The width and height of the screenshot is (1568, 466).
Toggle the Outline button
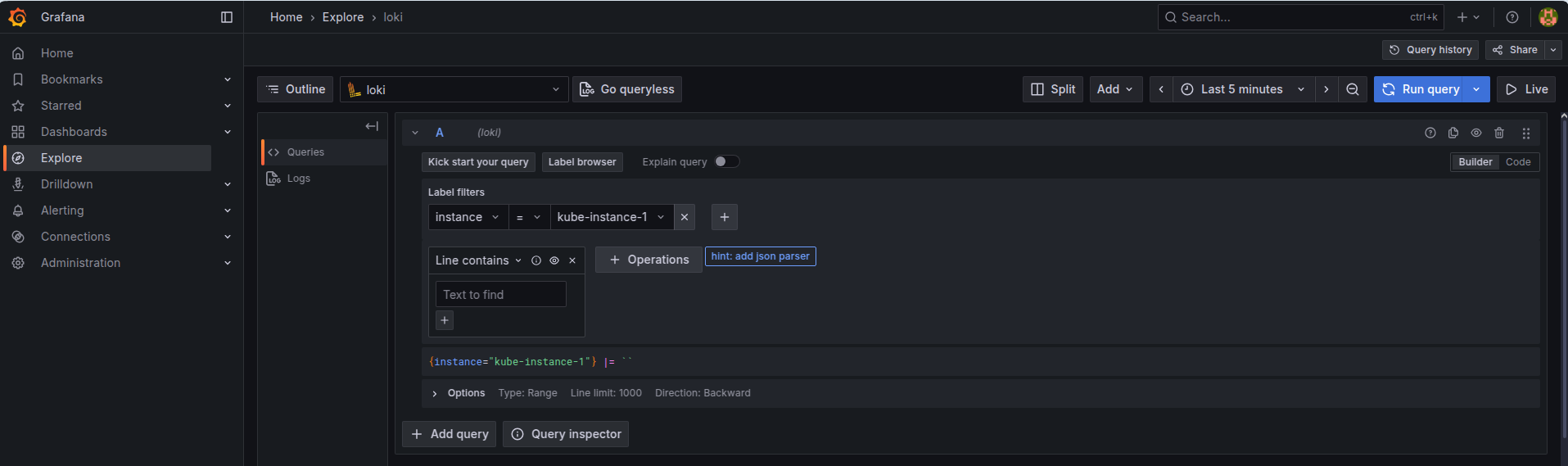point(296,89)
